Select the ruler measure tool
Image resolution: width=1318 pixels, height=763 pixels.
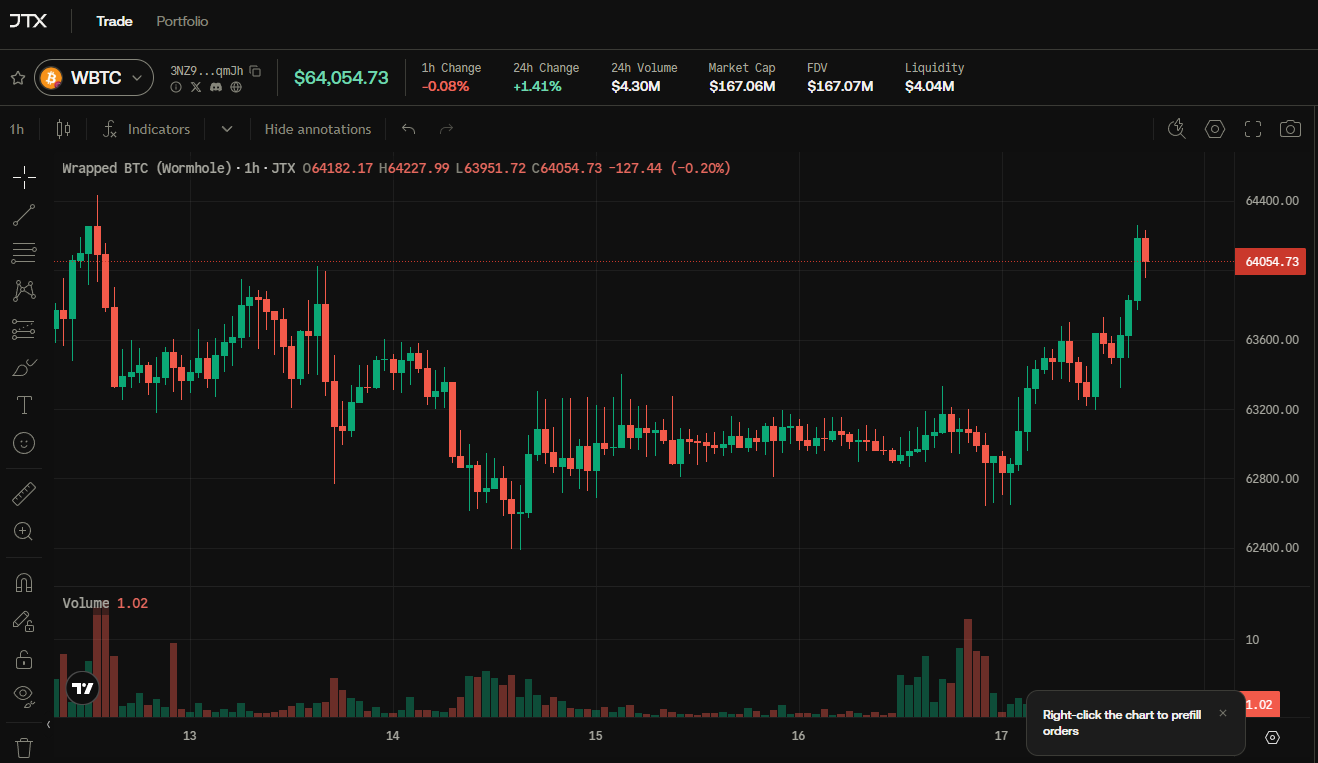pos(24,493)
